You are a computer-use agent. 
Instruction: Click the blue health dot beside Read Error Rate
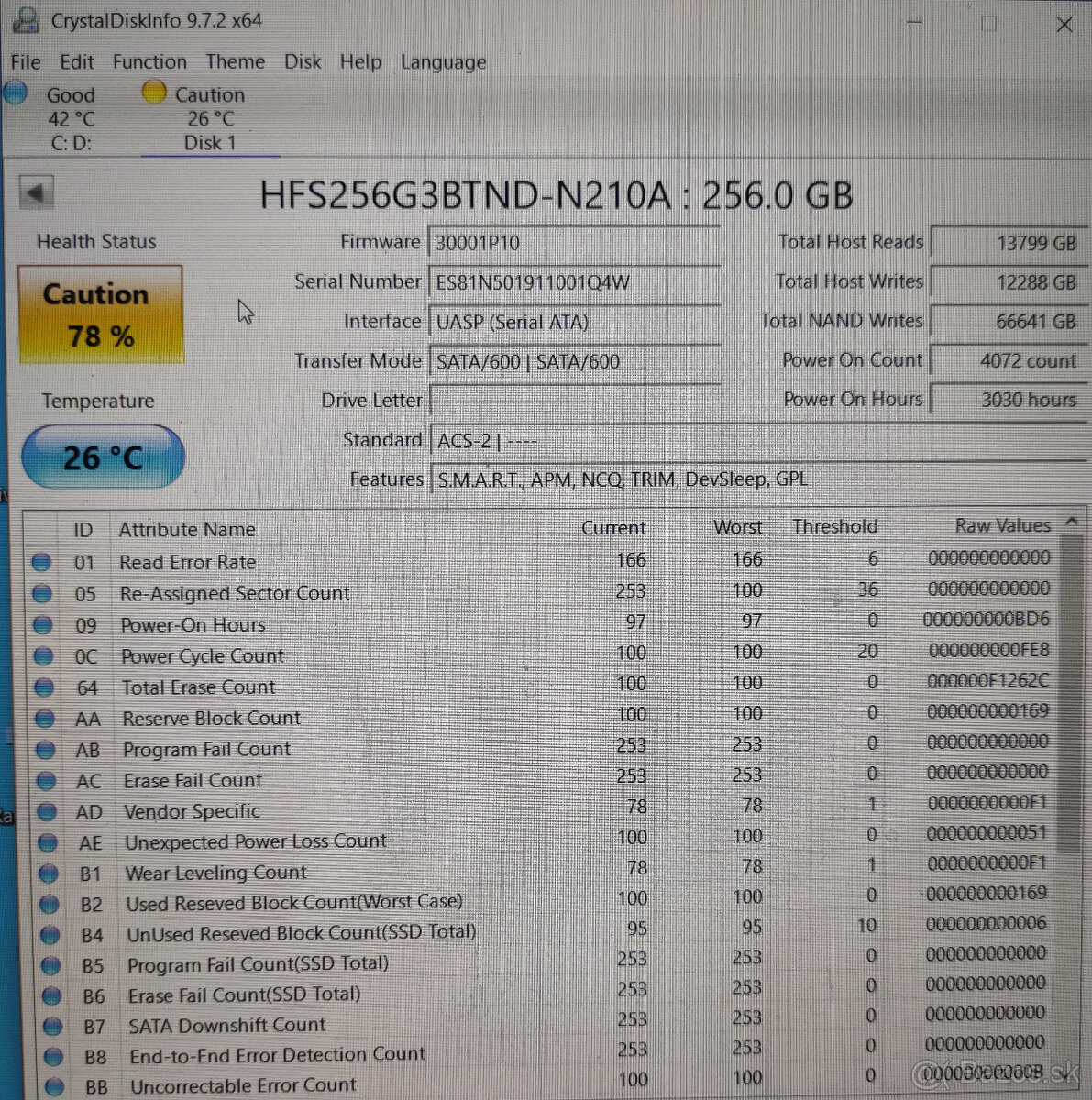(42, 561)
